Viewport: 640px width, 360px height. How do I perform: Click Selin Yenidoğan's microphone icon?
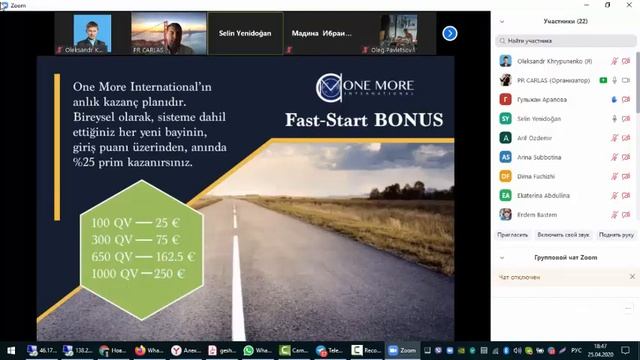click(x=614, y=119)
